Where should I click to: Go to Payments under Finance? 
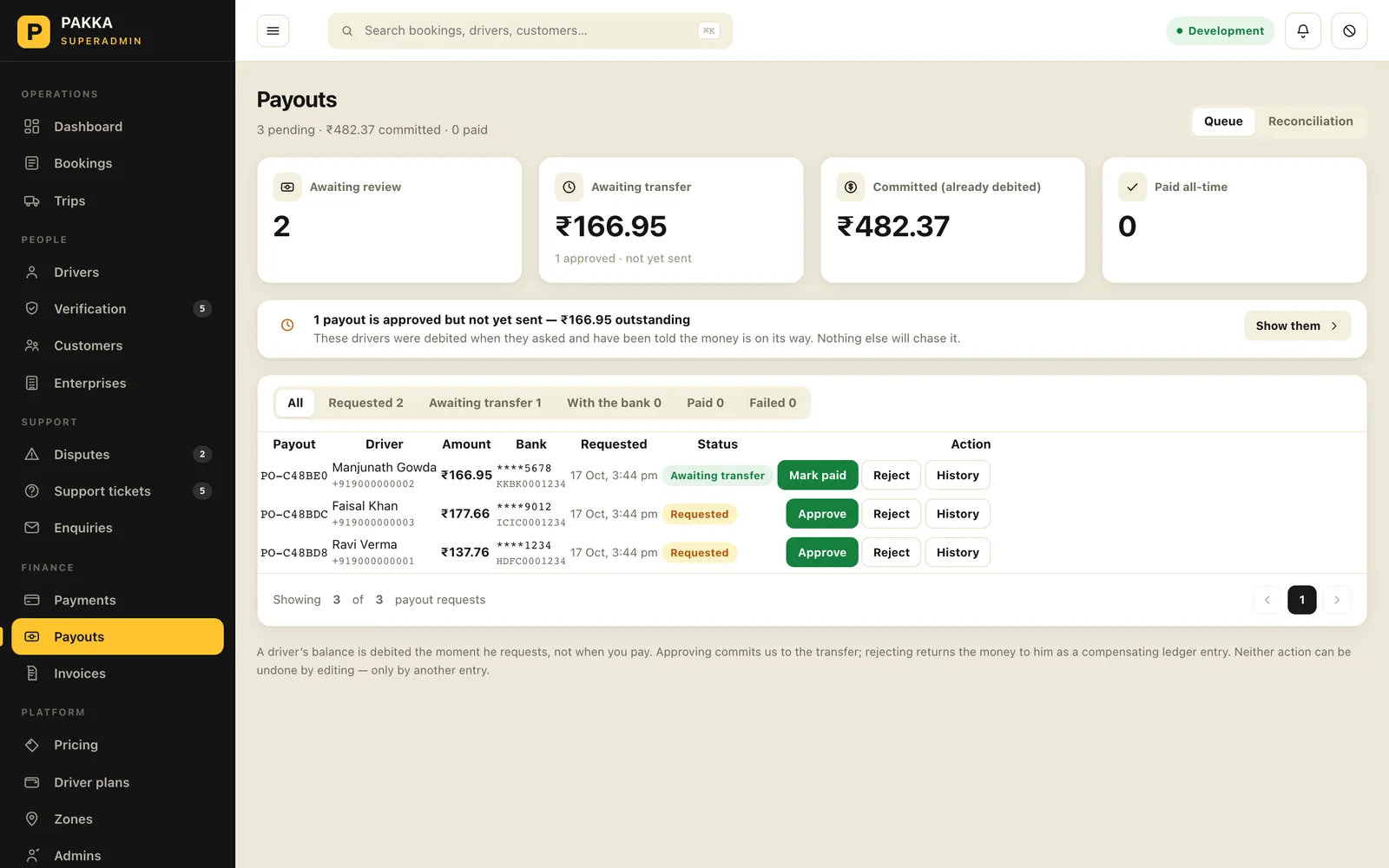tap(118, 600)
